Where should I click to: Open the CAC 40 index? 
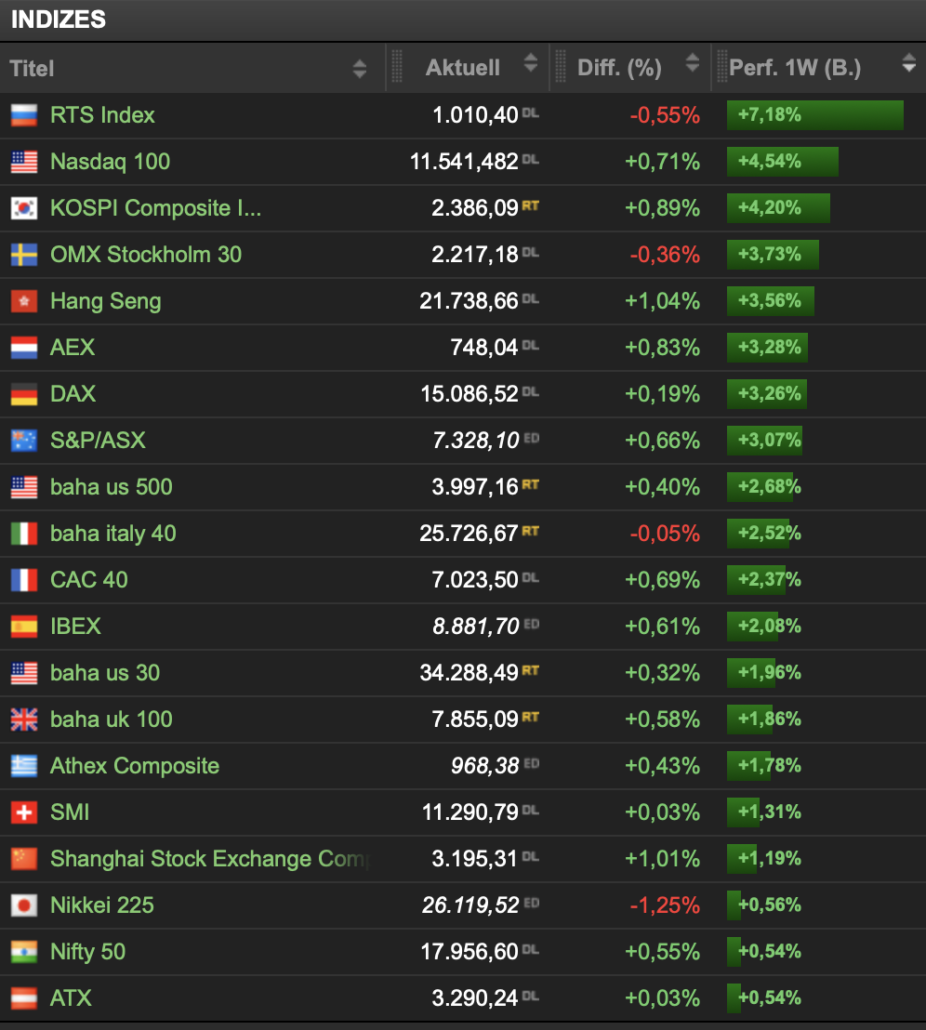[89, 580]
